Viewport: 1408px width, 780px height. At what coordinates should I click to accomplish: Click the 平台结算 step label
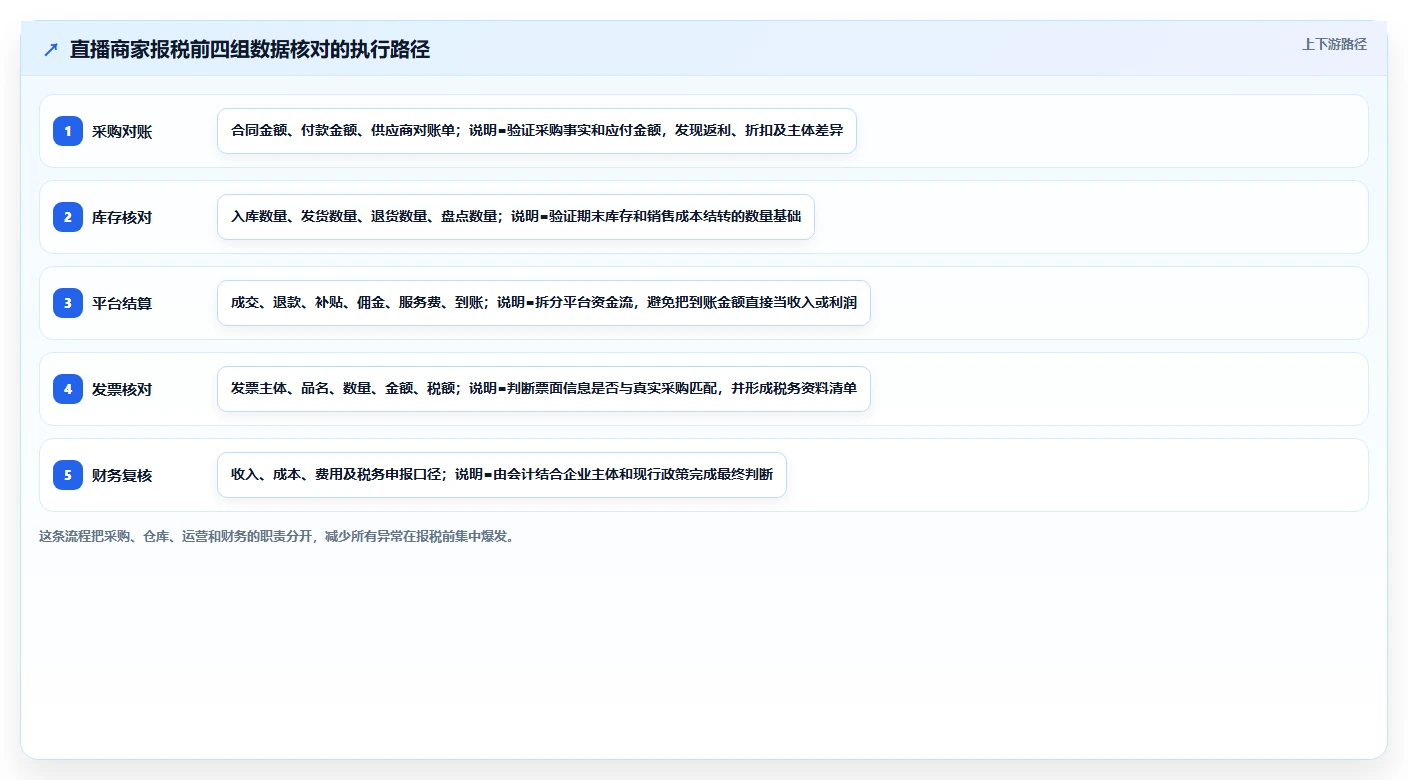coord(122,303)
